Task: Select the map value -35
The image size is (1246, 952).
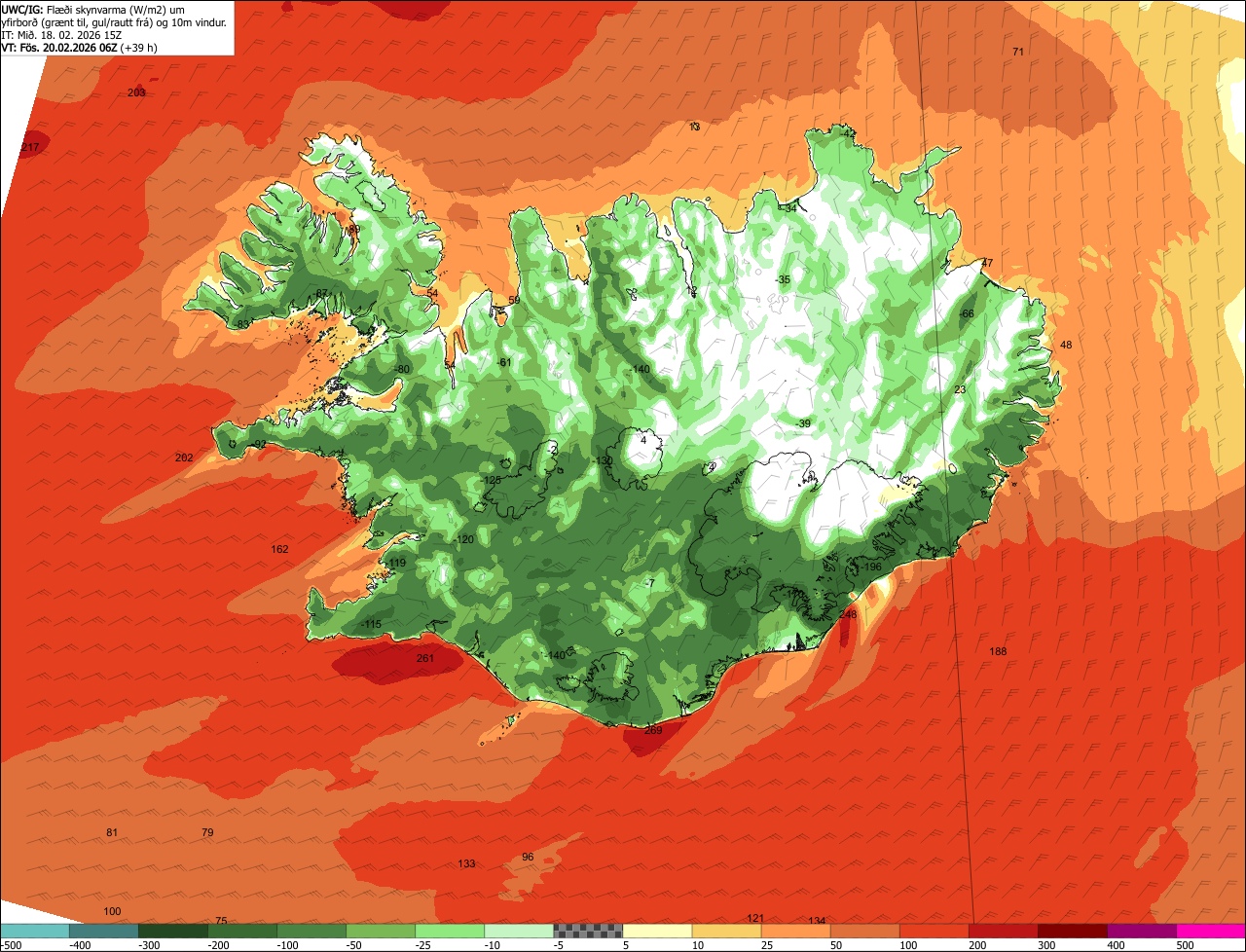Action: coord(783,280)
